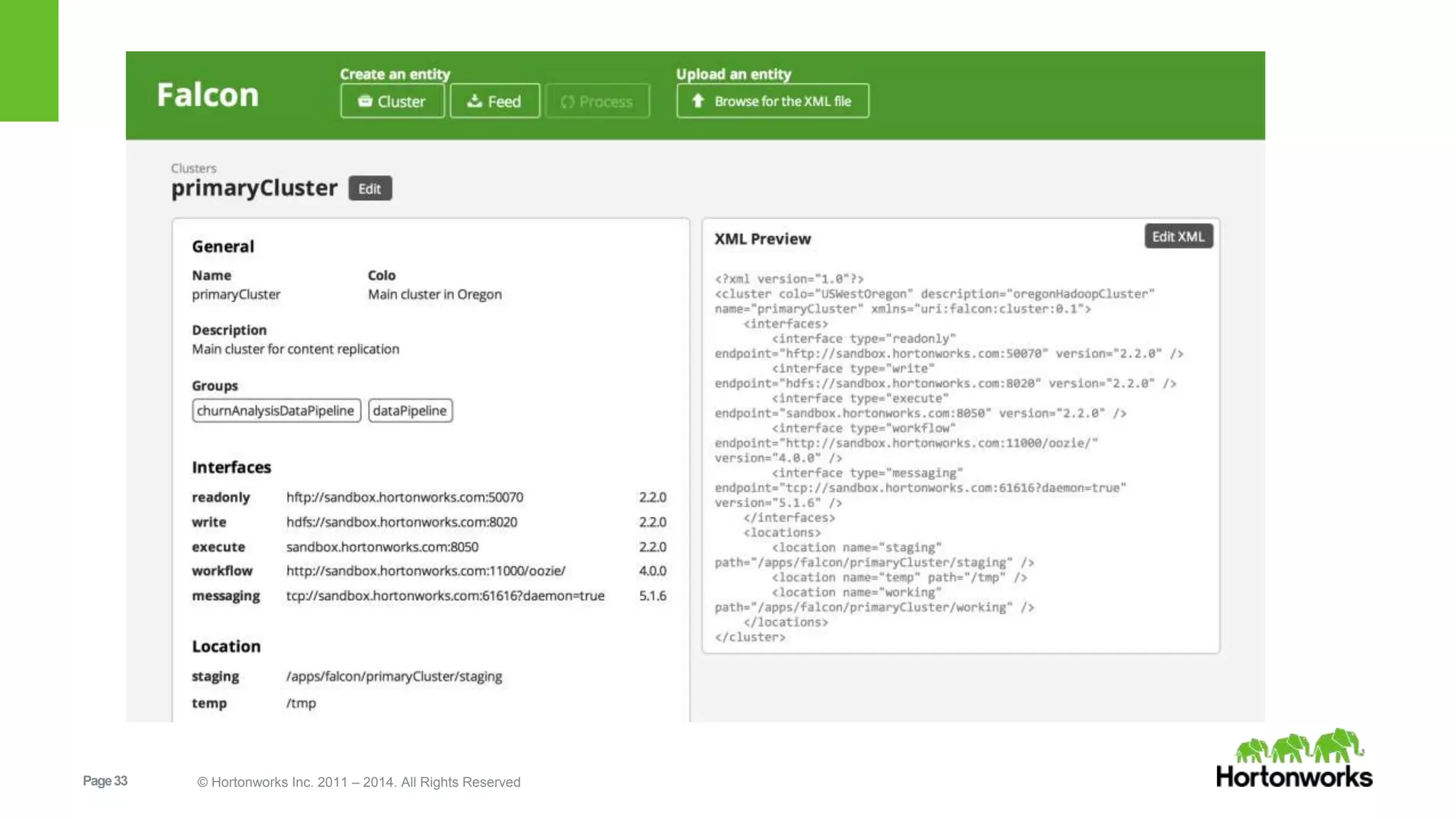
Task: Click the readonly interface label
Action: click(220, 497)
